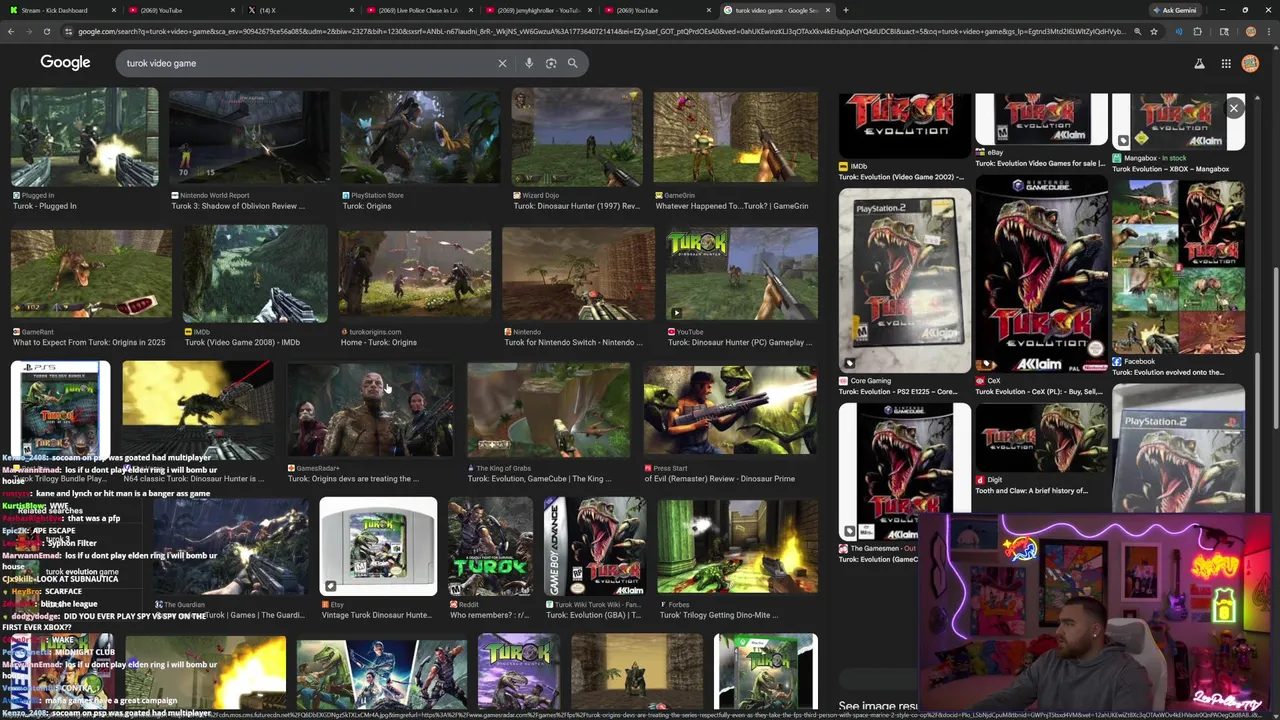
Task: Open turokorigins.com Home thumbnail
Action: pos(415,275)
